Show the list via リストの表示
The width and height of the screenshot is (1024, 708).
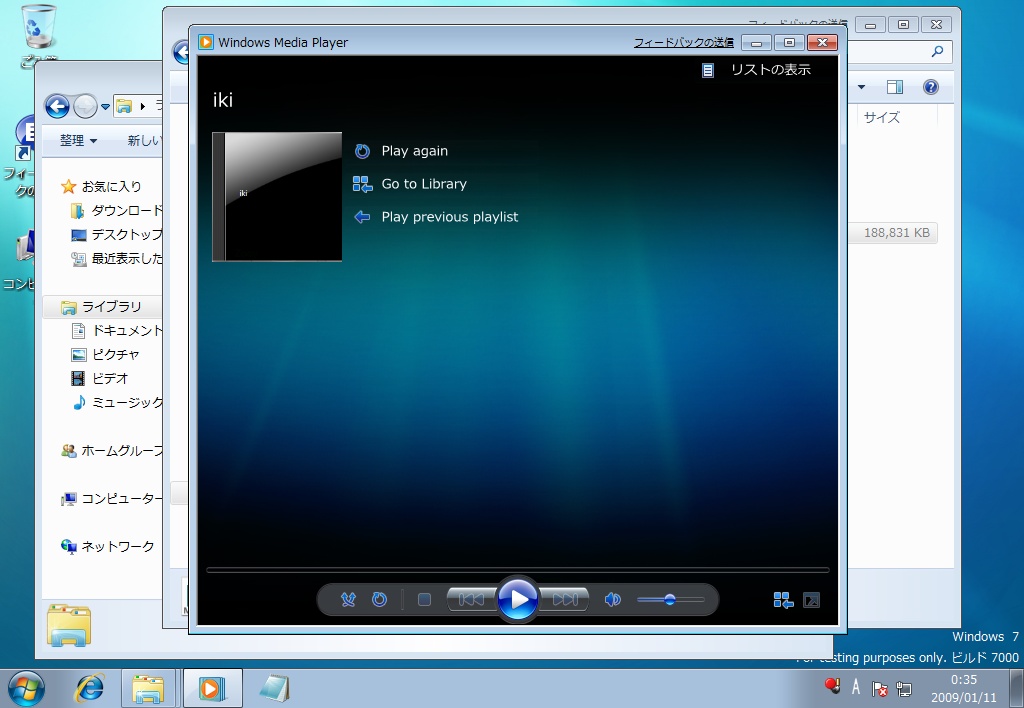771,70
